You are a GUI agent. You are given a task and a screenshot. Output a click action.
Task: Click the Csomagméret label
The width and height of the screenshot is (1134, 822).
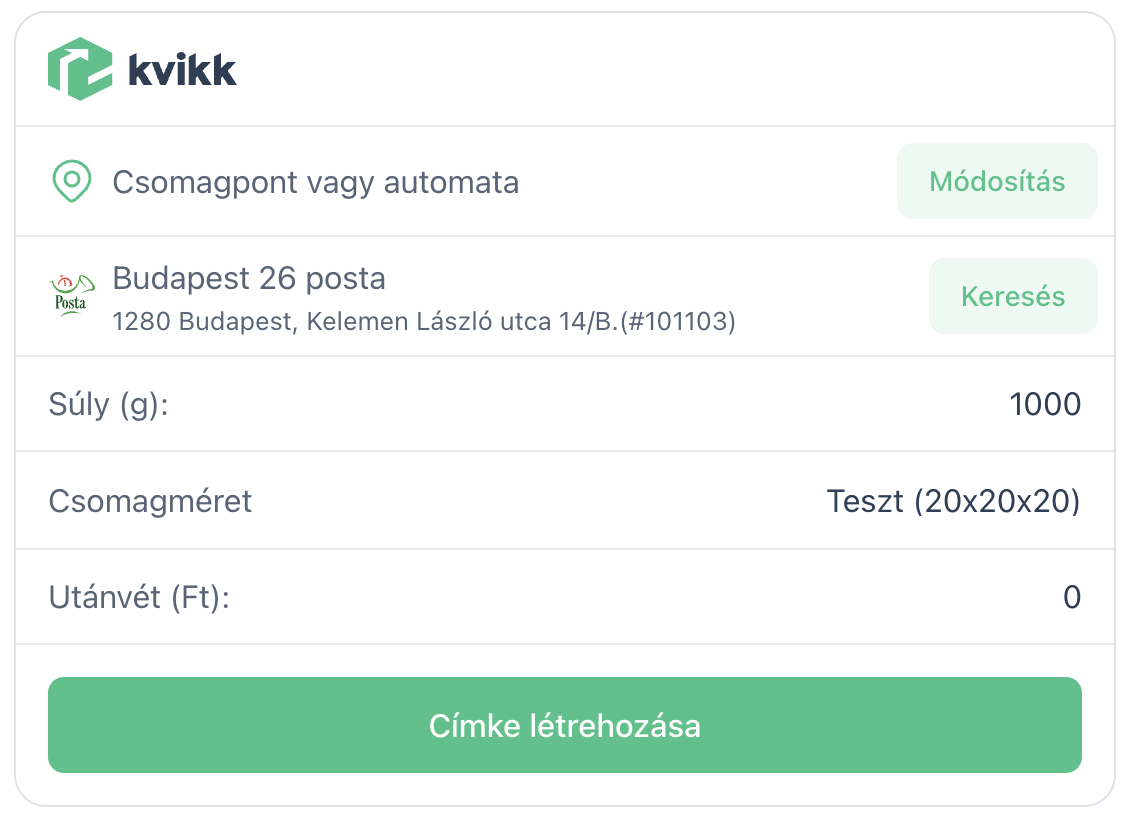click(150, 500)
